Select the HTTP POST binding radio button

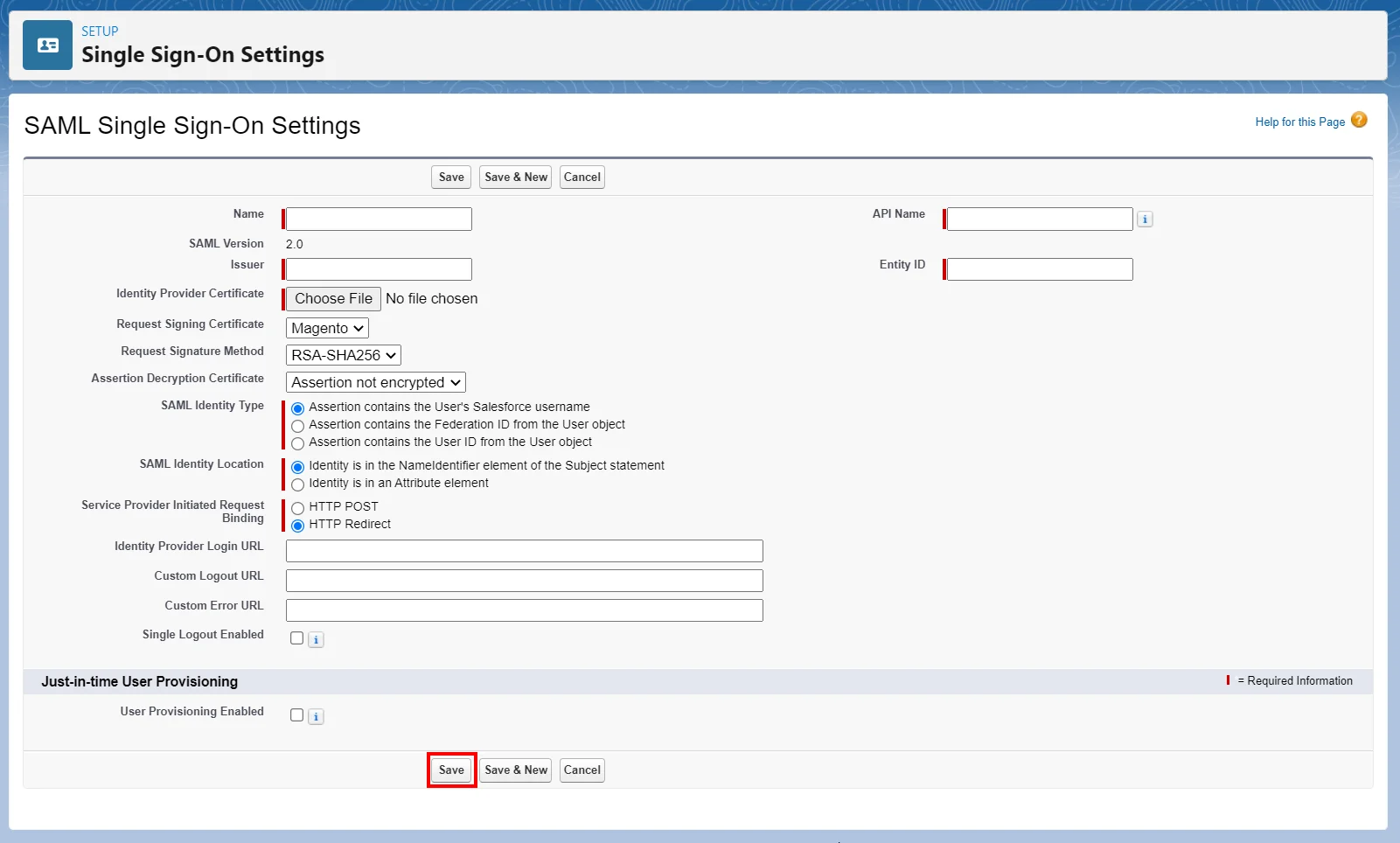(x=298, y=507)
